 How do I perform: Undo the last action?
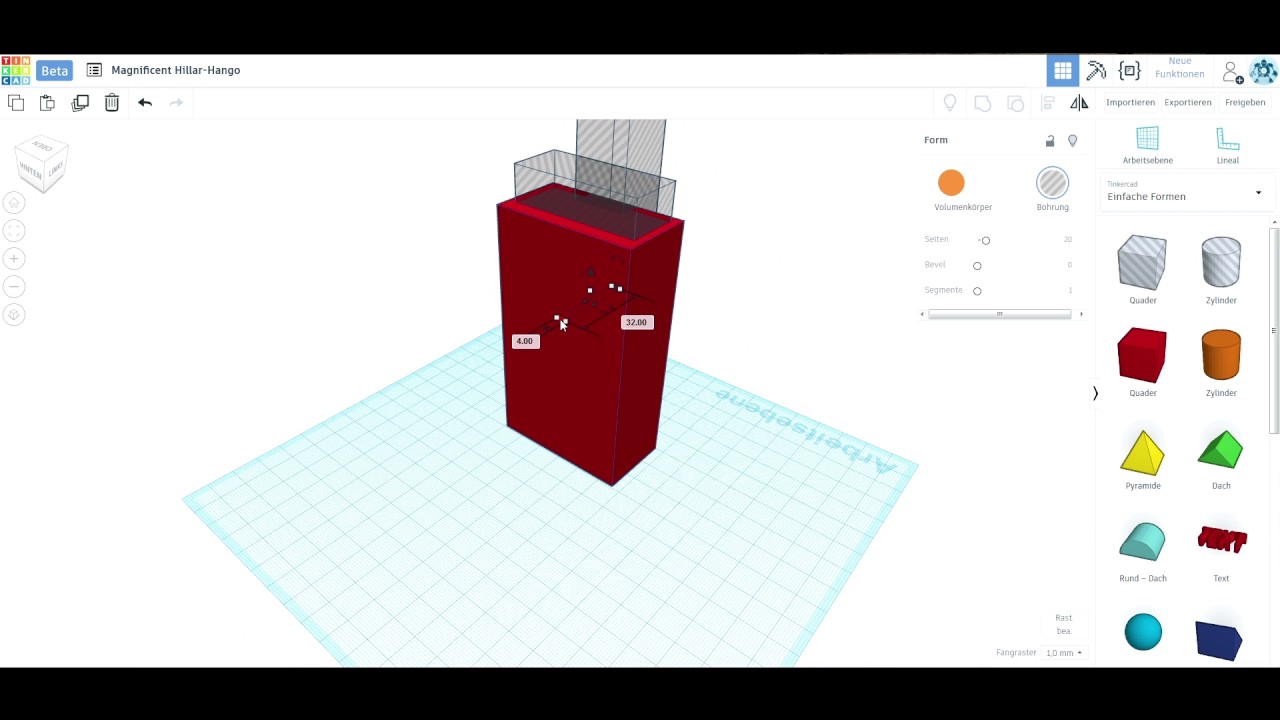[145, 102]
